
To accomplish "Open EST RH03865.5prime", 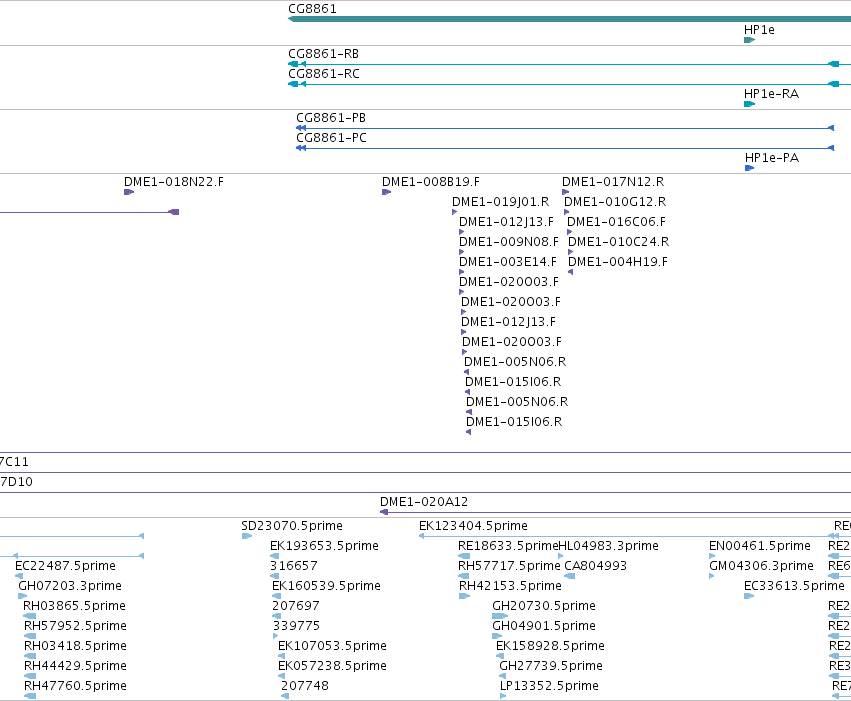I will point(29,616).
